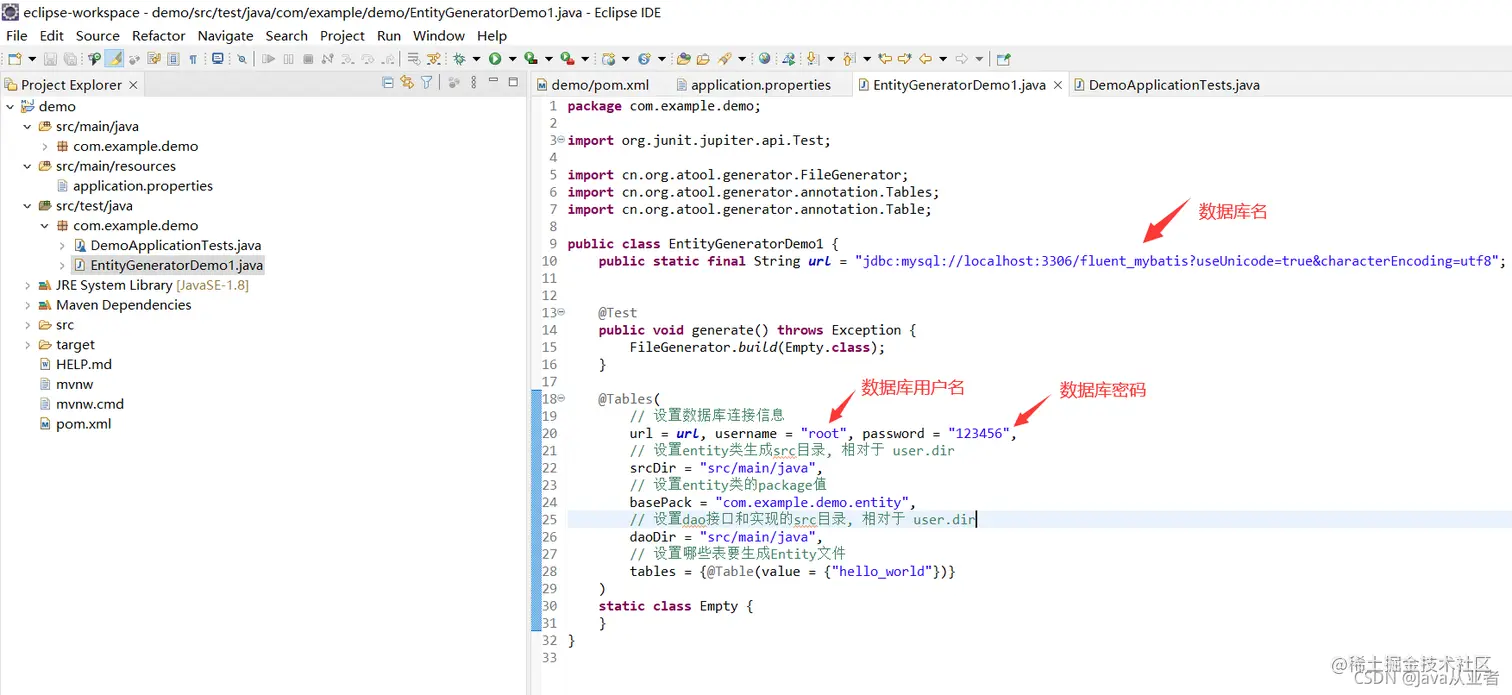
Task: Toggle Link with Editor in Project Explorer
Action: pos(407,83)
